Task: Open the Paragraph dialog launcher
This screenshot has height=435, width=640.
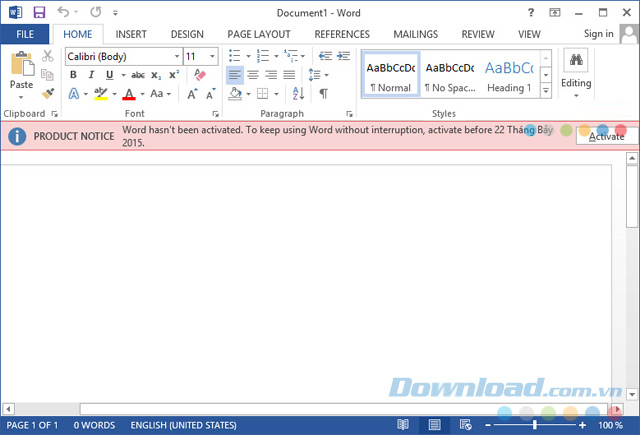Action: tap(349, 114)
